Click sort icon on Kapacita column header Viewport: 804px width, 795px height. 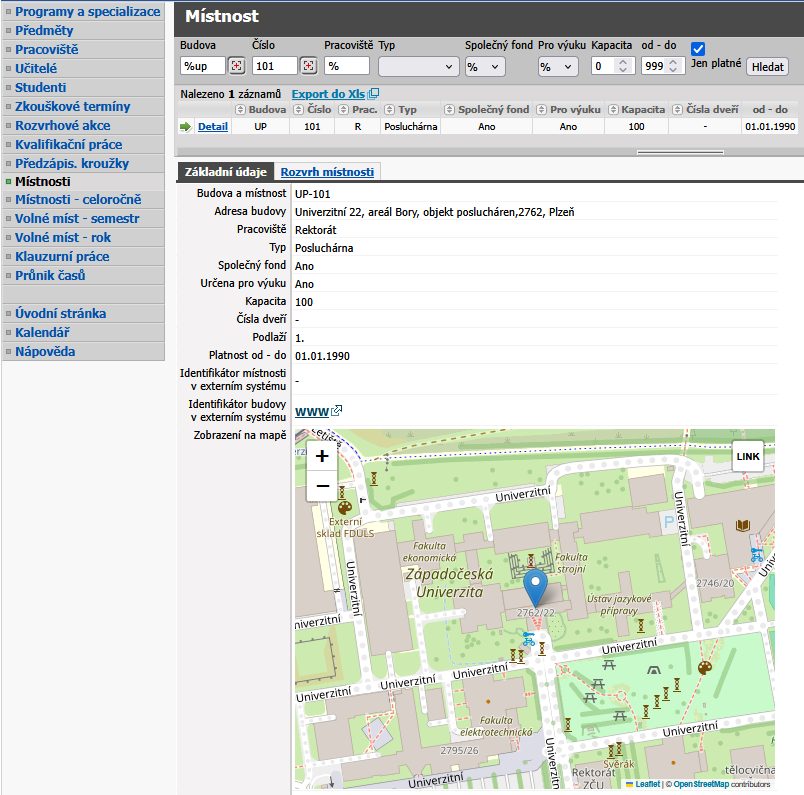614,109
